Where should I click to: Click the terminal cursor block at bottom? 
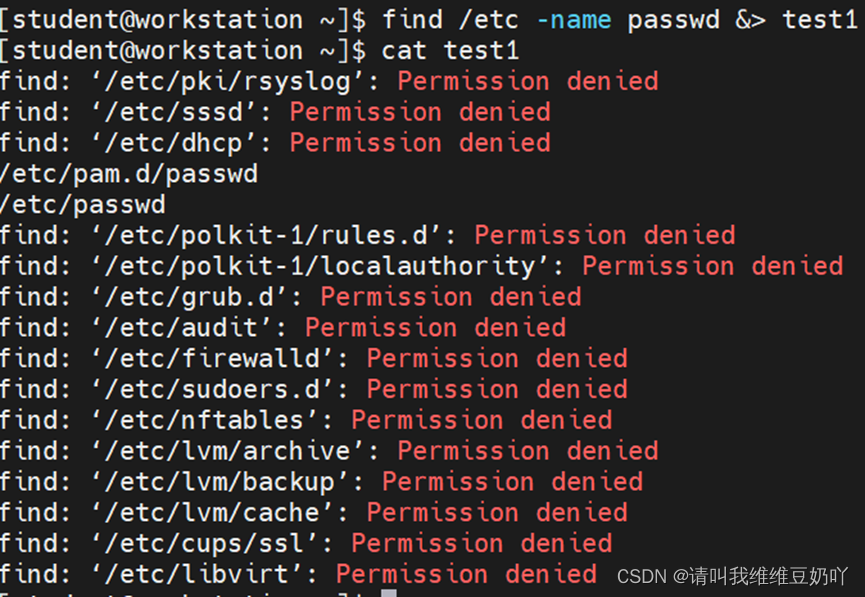tap(389, 593)
